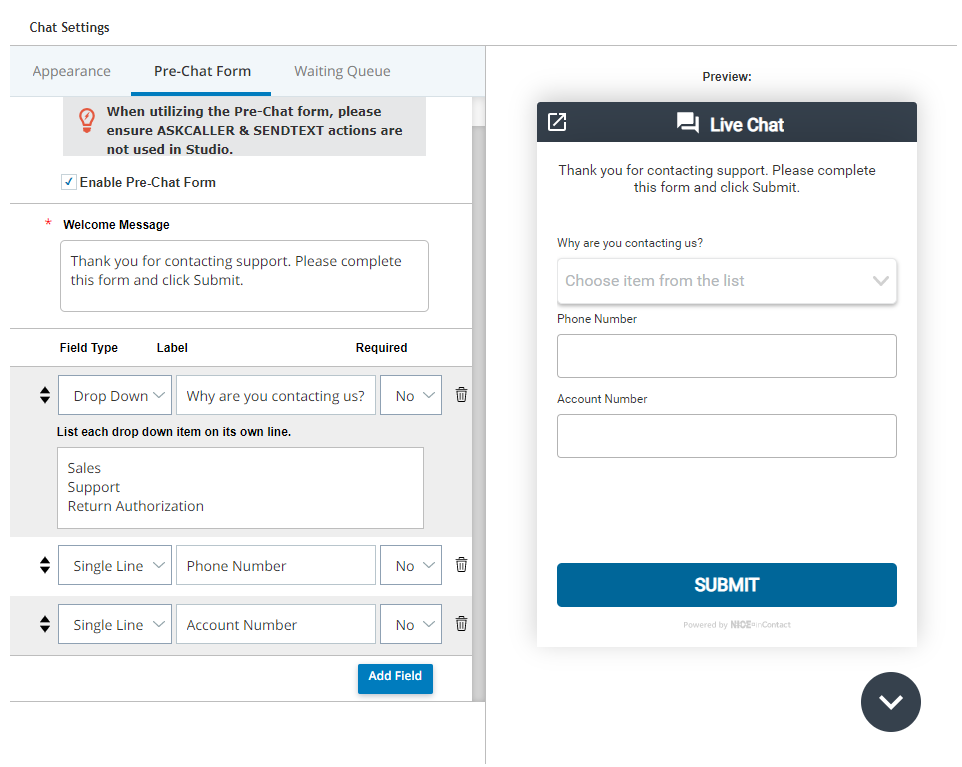Click the preview thank-you welcome text

coord(717,179)
